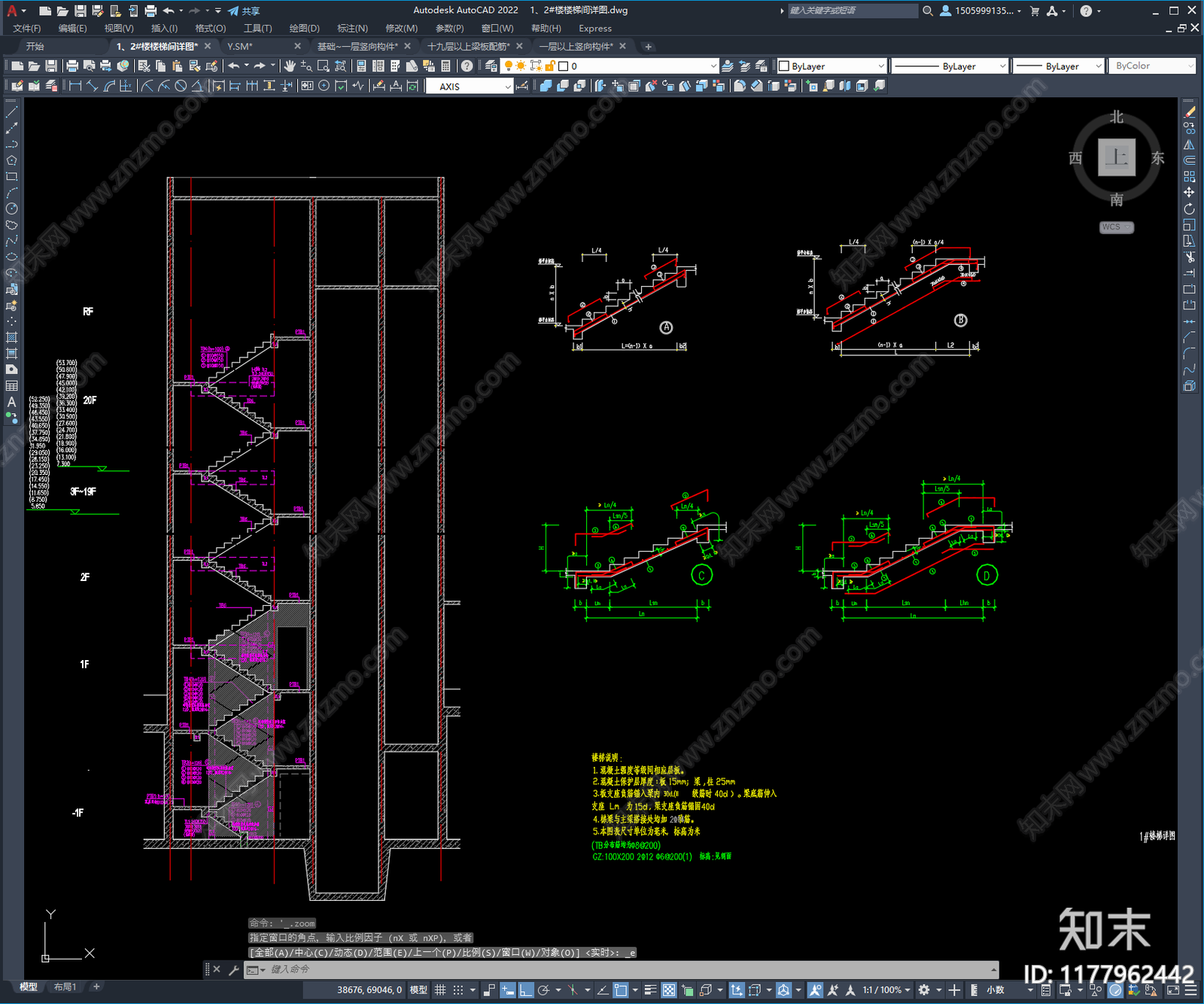Toggle drawing grid display in status bar
1204x1004 pixels.
[x=440, y=990]
